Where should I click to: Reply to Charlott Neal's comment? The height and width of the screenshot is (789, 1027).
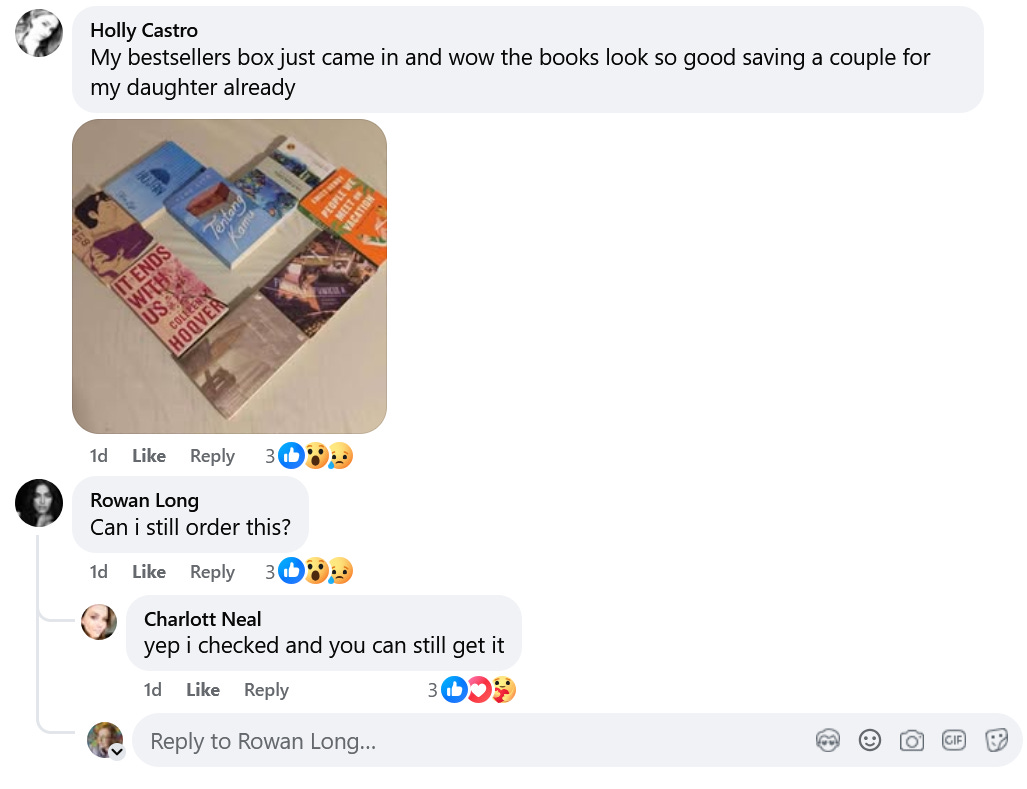(x=266, y=689)
